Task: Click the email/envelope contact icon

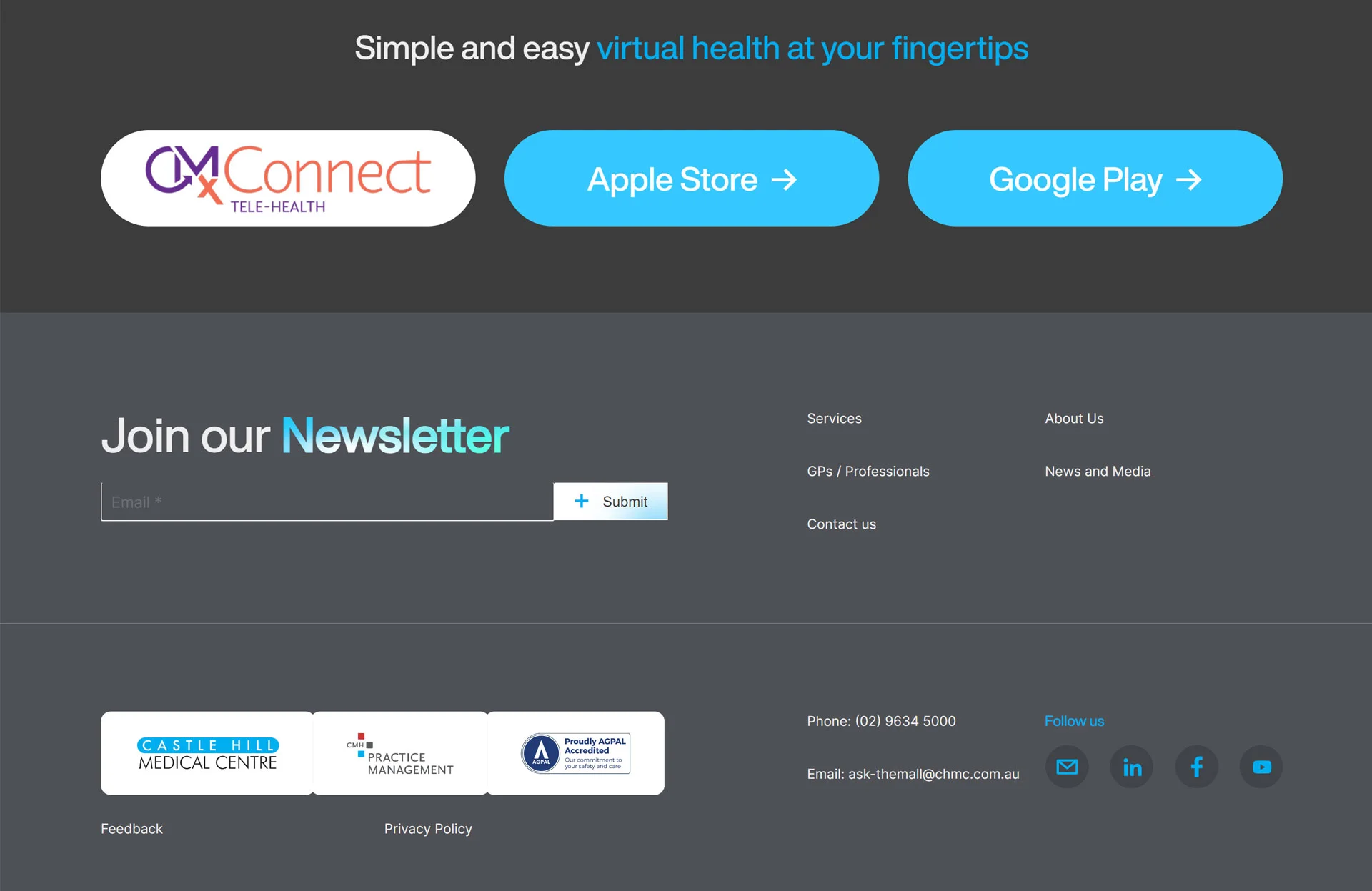Action: (x=1064, y=766)
